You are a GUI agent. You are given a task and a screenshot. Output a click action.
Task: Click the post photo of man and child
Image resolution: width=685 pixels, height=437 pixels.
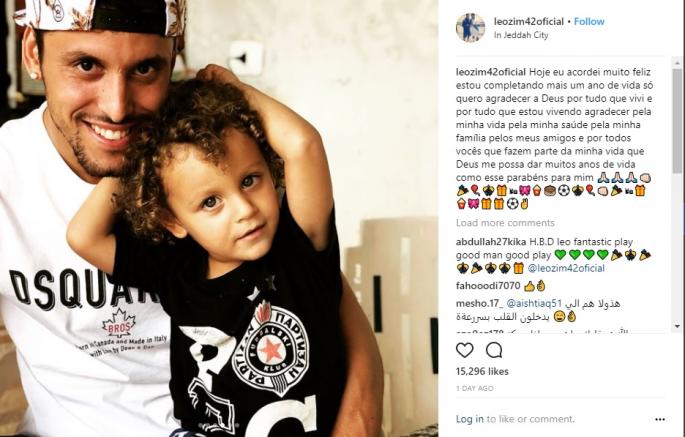[x=219, y=218]
